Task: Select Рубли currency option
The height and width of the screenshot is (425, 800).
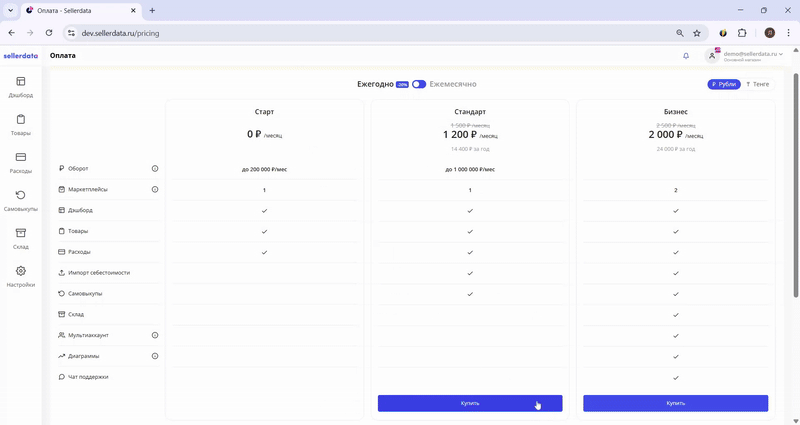Action: (724, 85)
